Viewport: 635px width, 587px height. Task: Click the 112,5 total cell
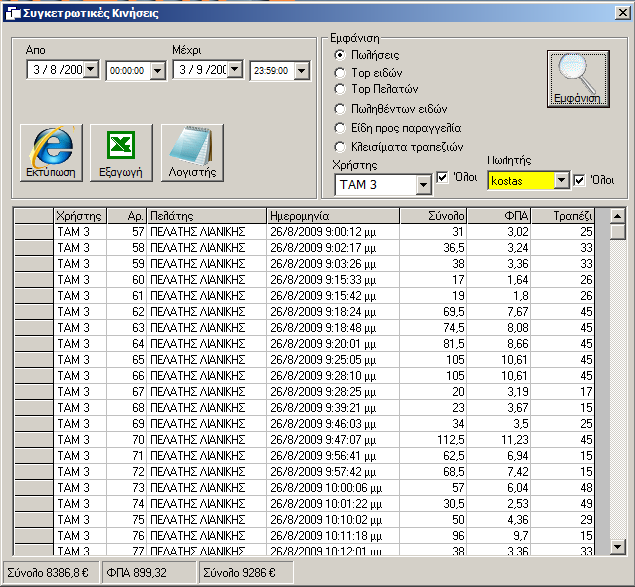(433, 440)
